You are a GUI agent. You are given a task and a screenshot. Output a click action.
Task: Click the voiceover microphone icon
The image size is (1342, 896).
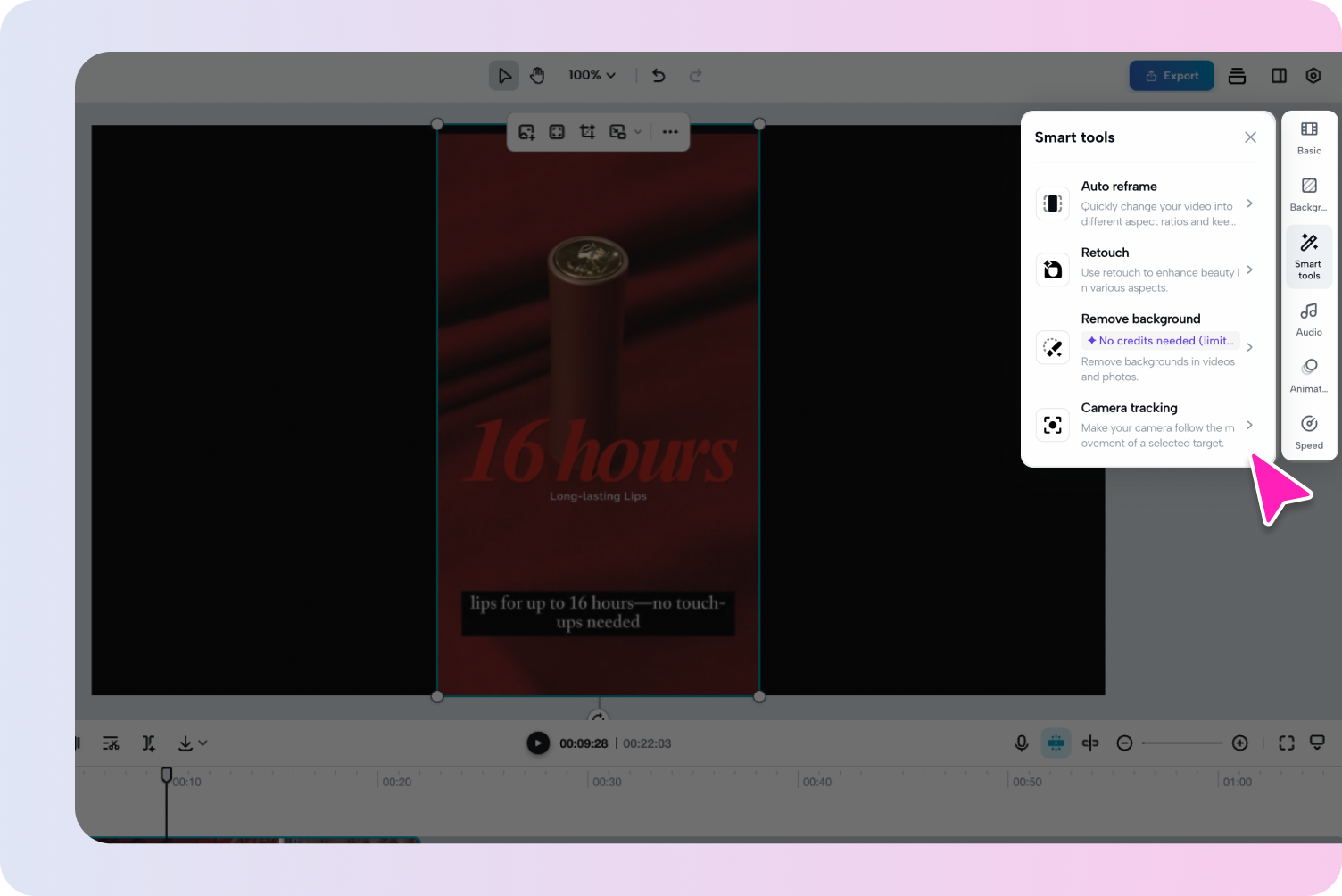1021,743
